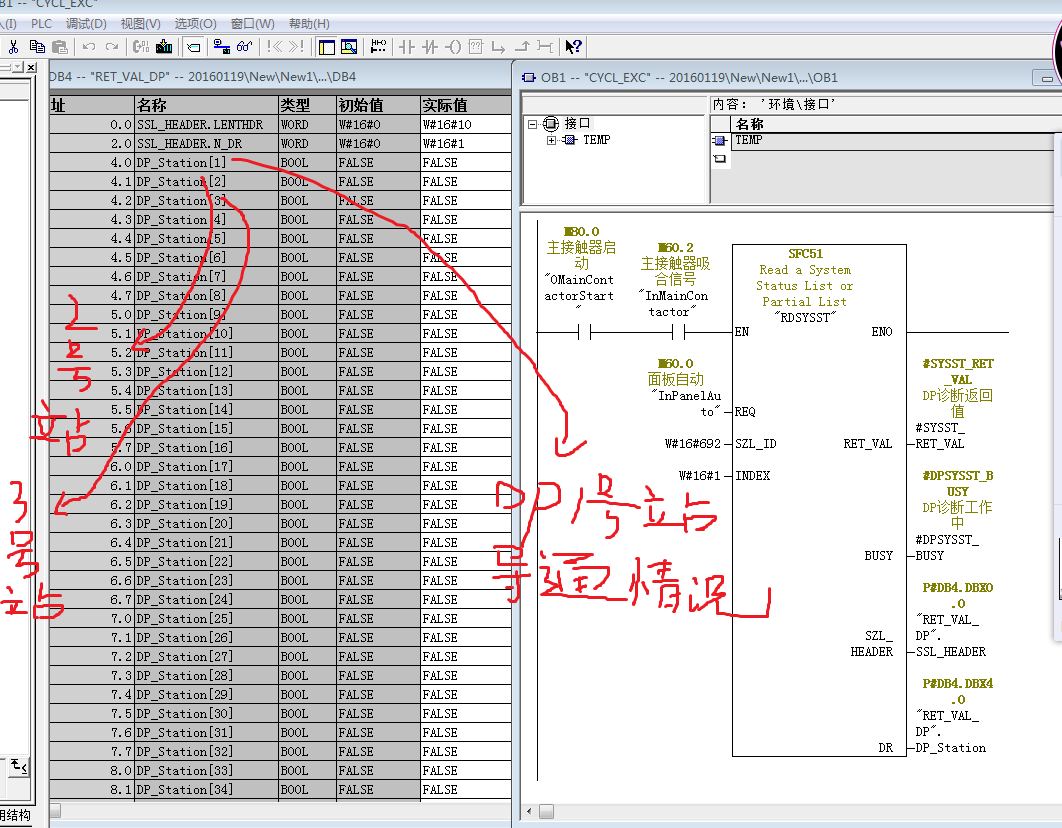1062x828 pixels.
Task: Click the SFC51 block title
Action: coord(805,254)
